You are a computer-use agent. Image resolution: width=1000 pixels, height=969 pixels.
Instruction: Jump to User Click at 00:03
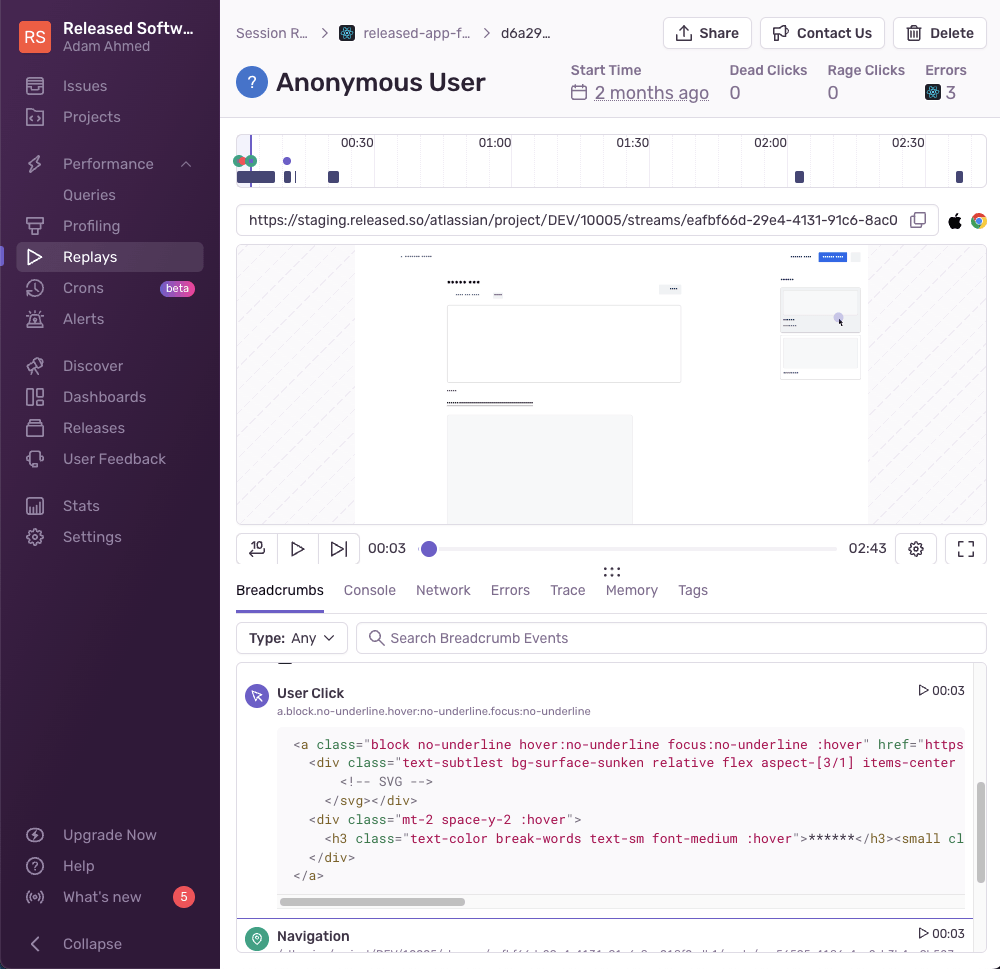pyautogui.click(x=941, y=691)
